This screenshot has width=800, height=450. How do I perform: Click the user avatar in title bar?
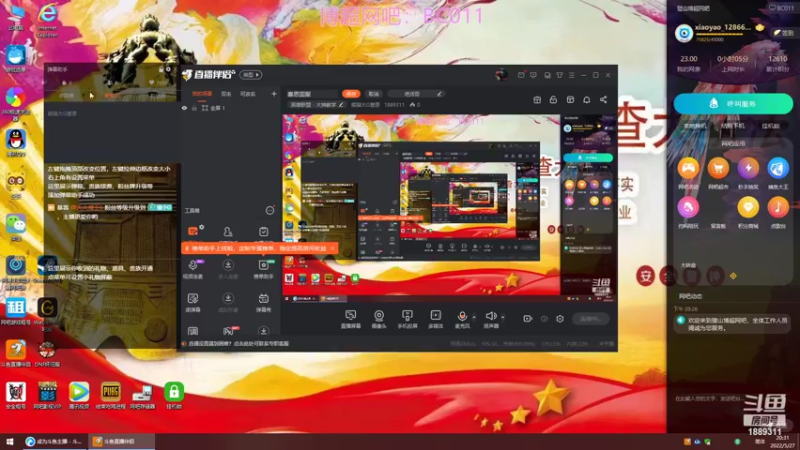click(501, 75)
